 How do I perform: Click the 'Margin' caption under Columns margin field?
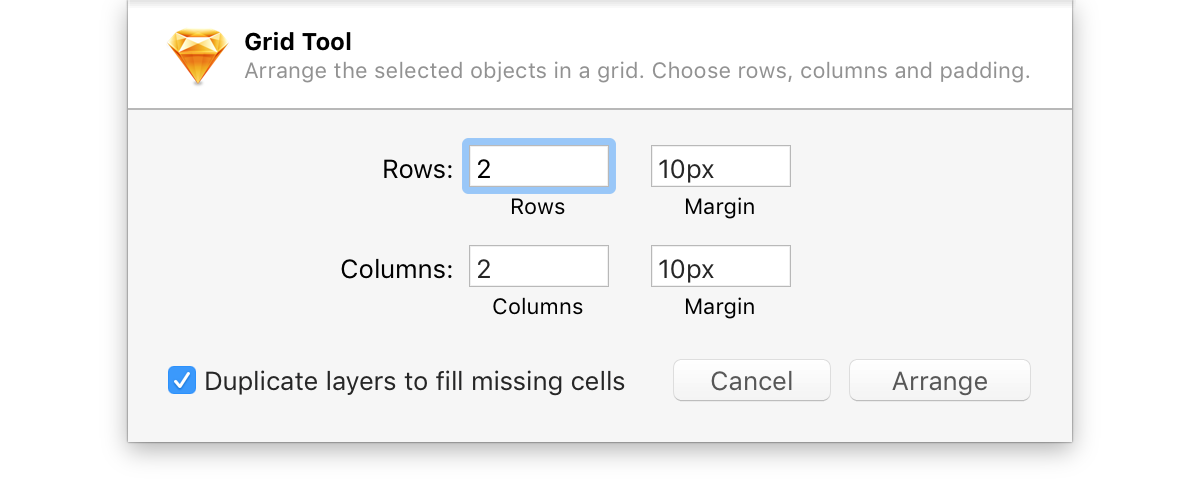[x=720, y=307]
